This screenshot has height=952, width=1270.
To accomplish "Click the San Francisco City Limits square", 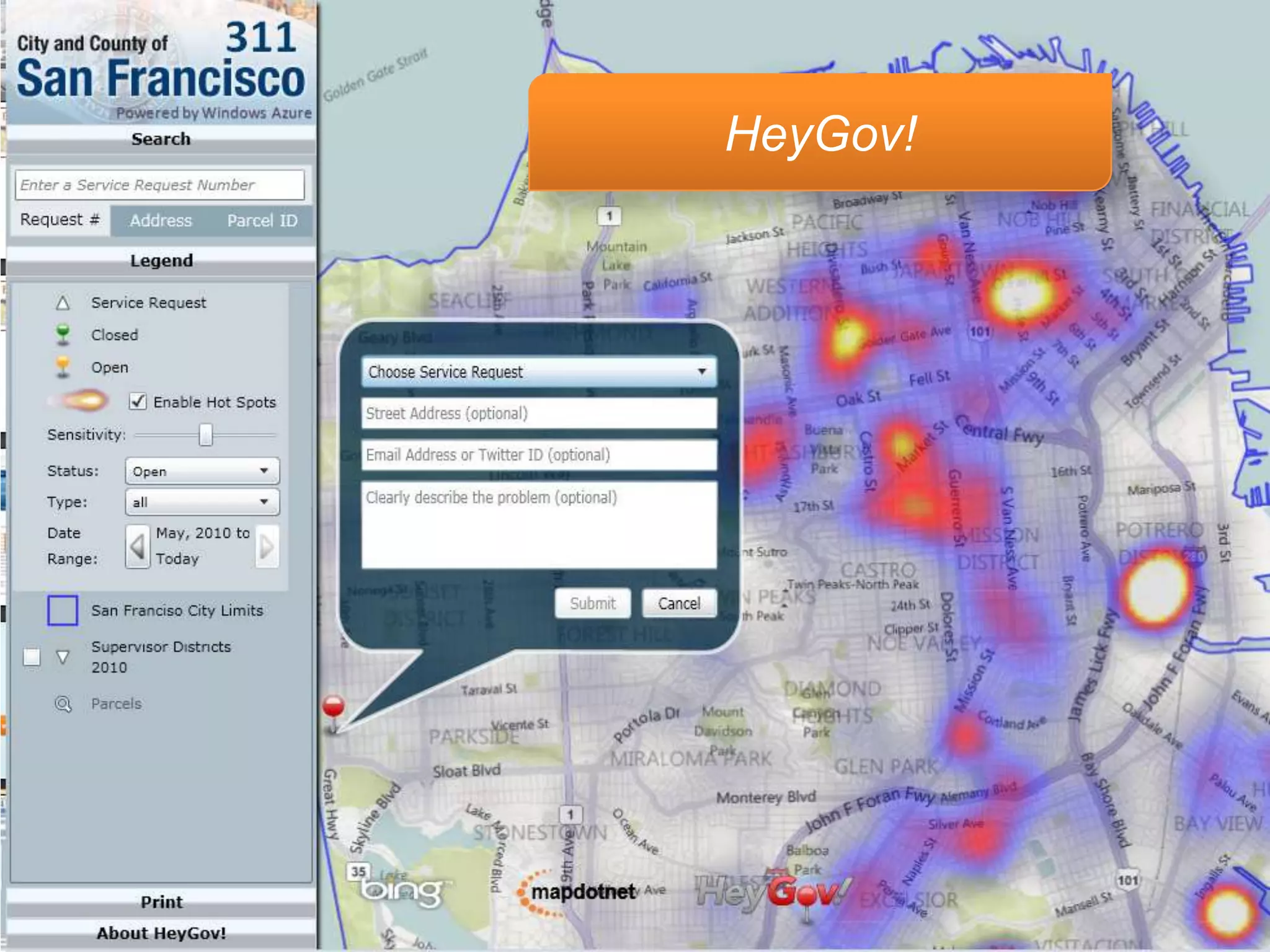I will [x=63, y=610].
